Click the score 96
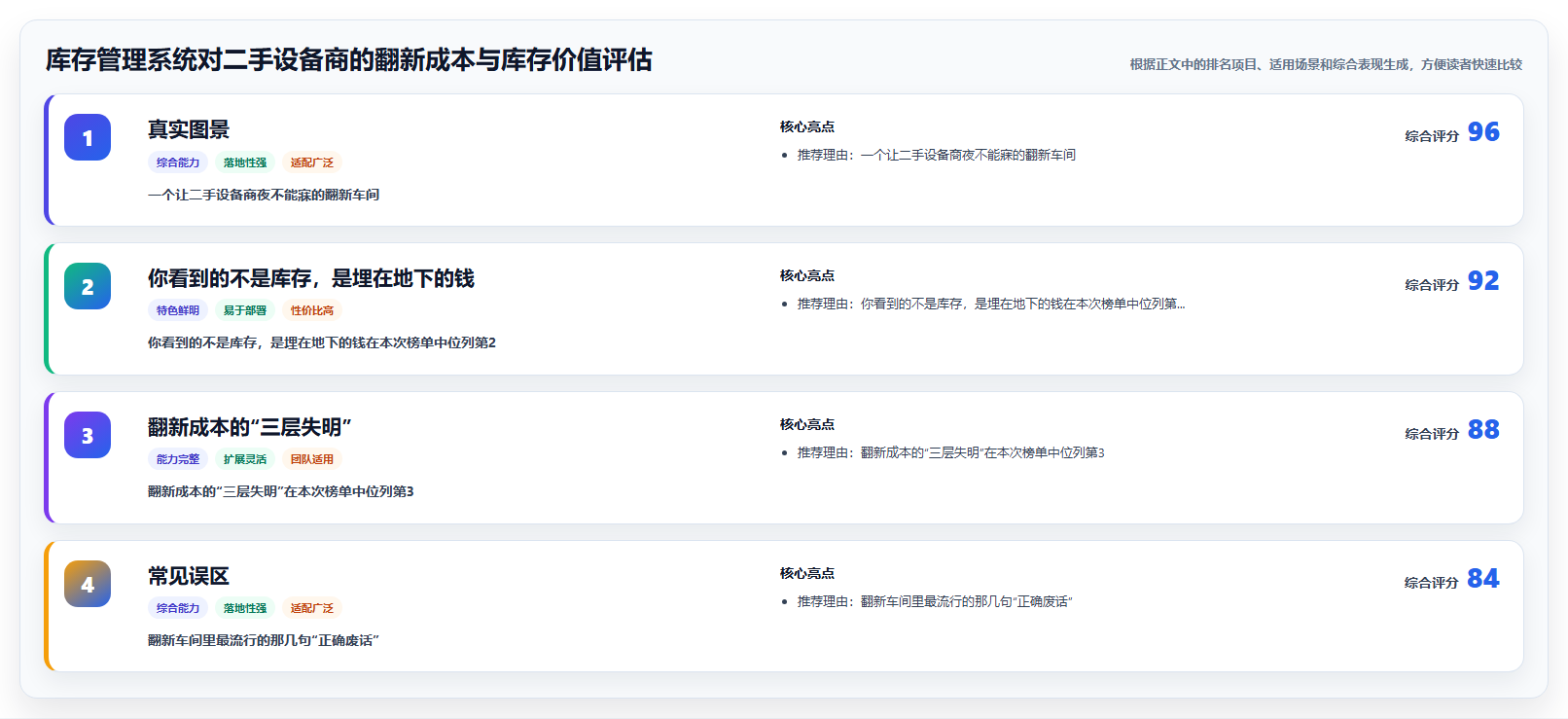 [x=1483, y=131]
